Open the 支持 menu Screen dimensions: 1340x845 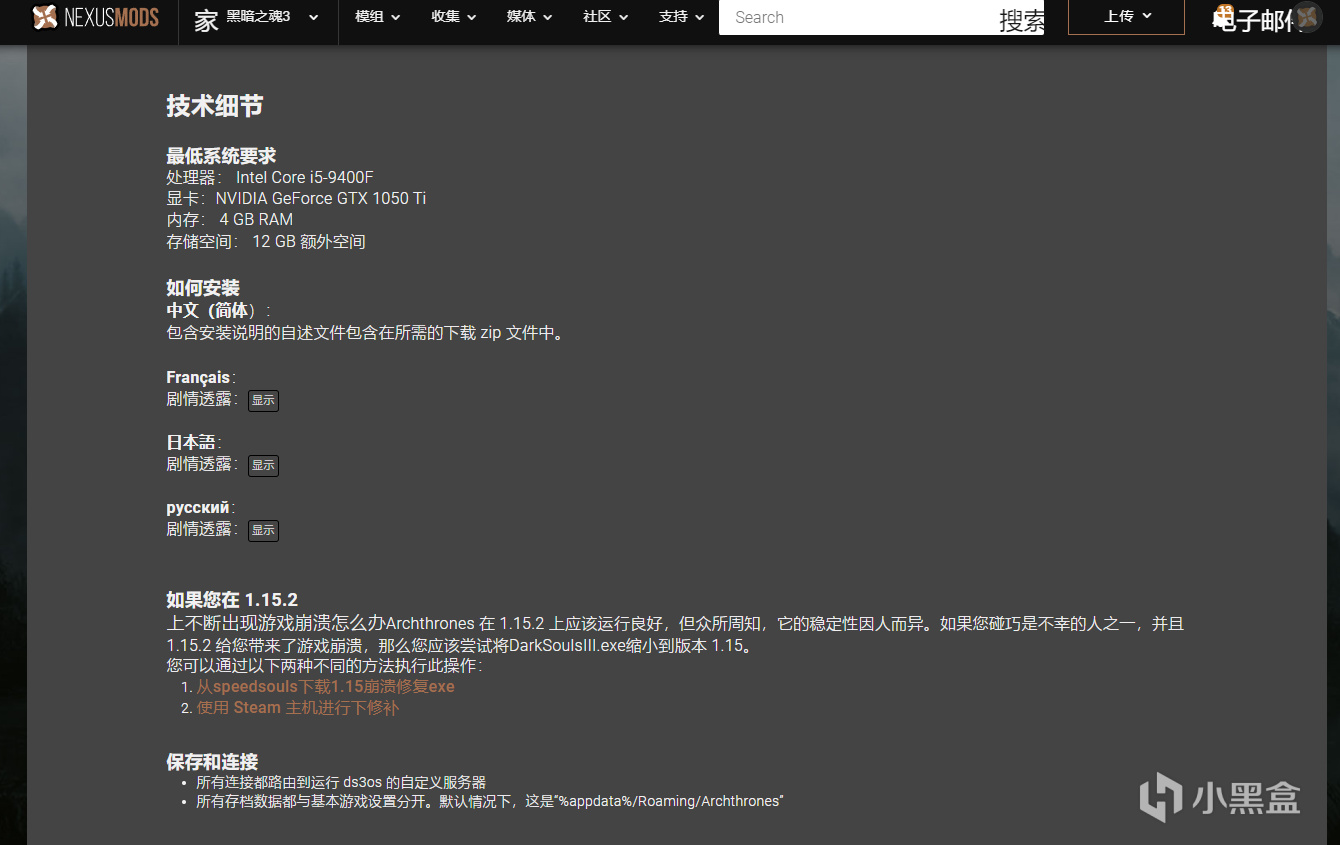(x=681, y=17)
